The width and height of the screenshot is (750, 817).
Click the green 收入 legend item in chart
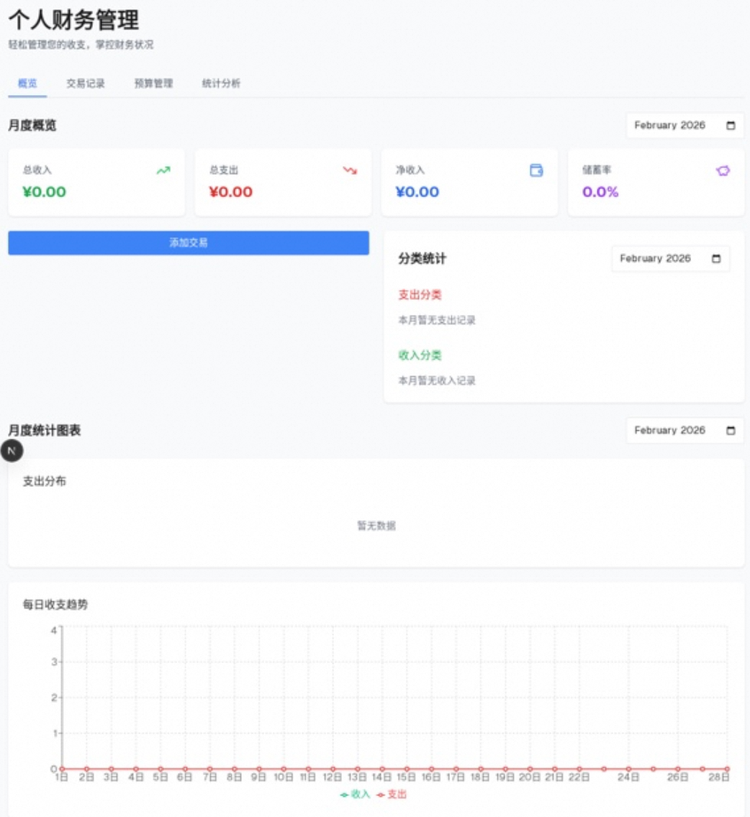point(355,795)
